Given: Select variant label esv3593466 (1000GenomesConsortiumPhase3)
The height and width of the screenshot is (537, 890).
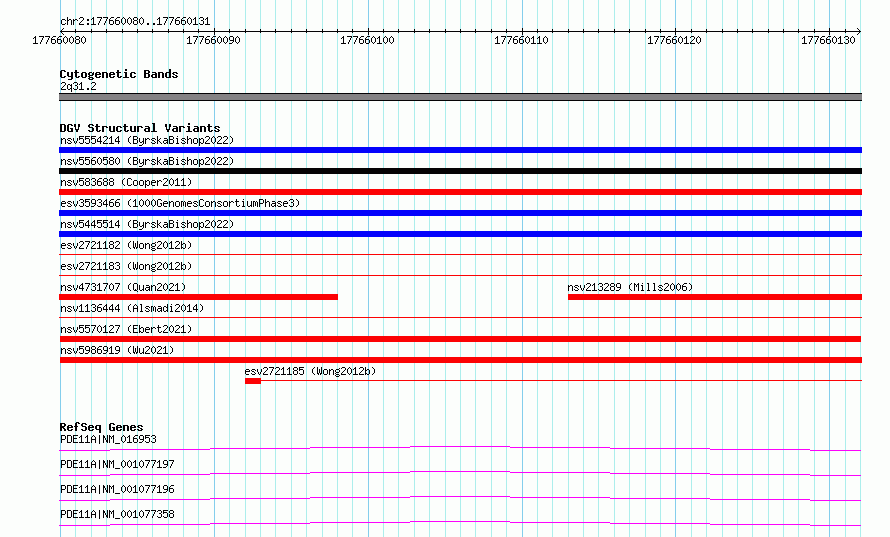Looking at the screenshot, I should tap(180, 203).
